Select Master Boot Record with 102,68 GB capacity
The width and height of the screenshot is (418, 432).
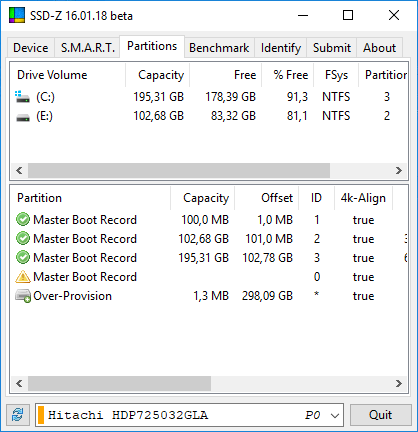point(209,239)
